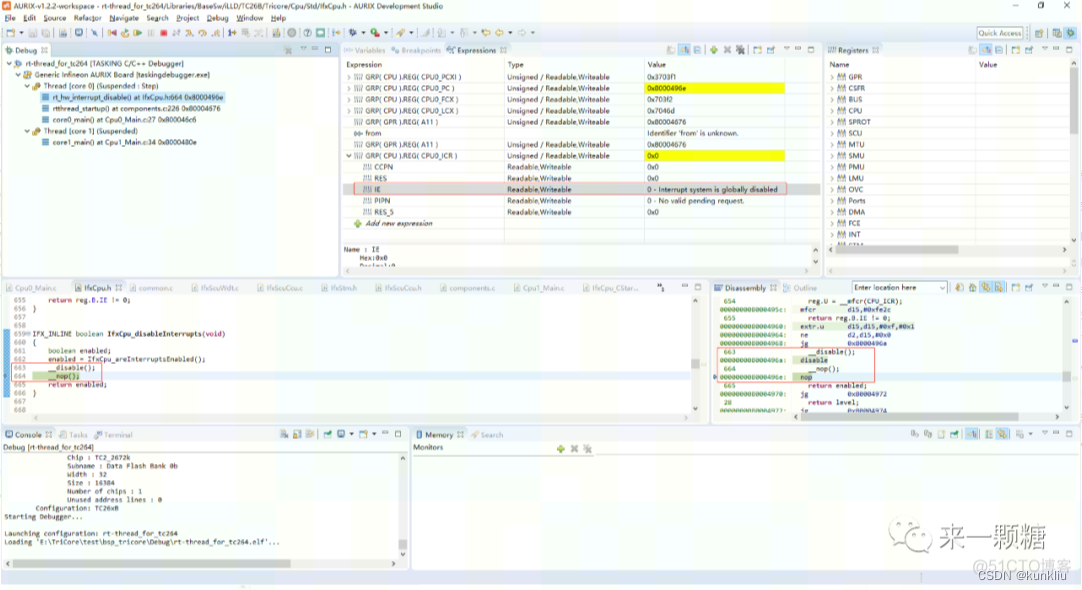Click the Remove all expressions double-X icon

(740, 50)
